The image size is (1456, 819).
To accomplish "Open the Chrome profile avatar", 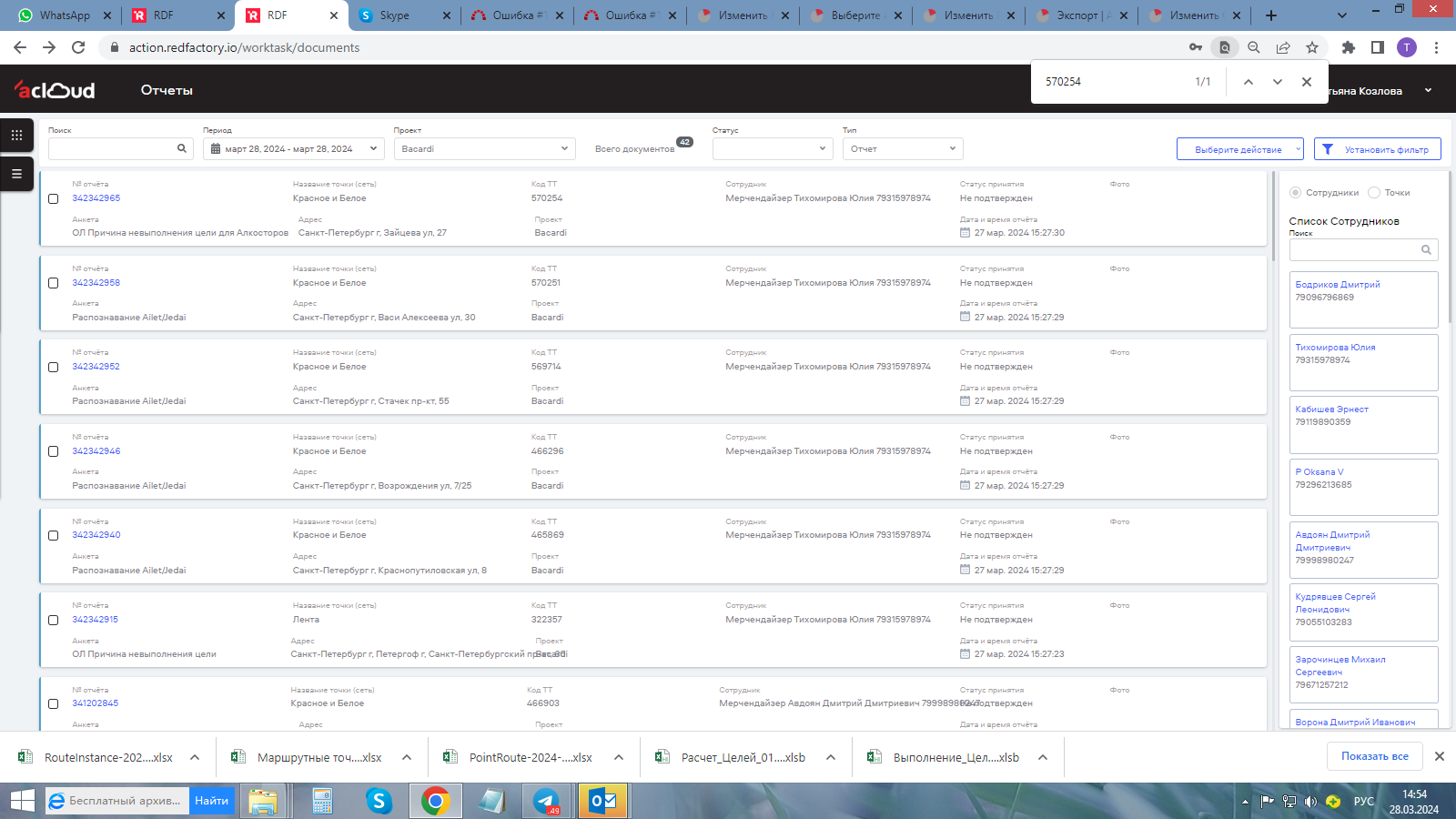I will click(x=1407, y=47).
